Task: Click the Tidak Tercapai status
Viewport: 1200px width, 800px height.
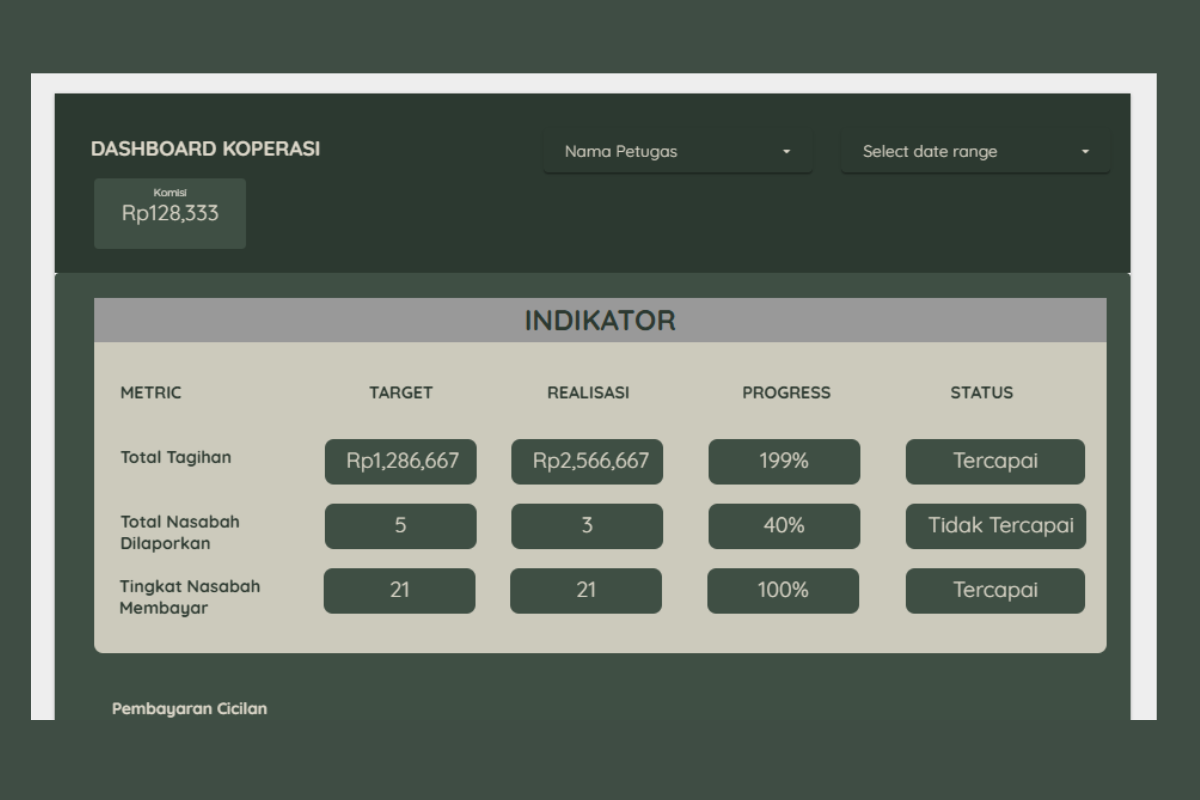Action: (996, 526)
